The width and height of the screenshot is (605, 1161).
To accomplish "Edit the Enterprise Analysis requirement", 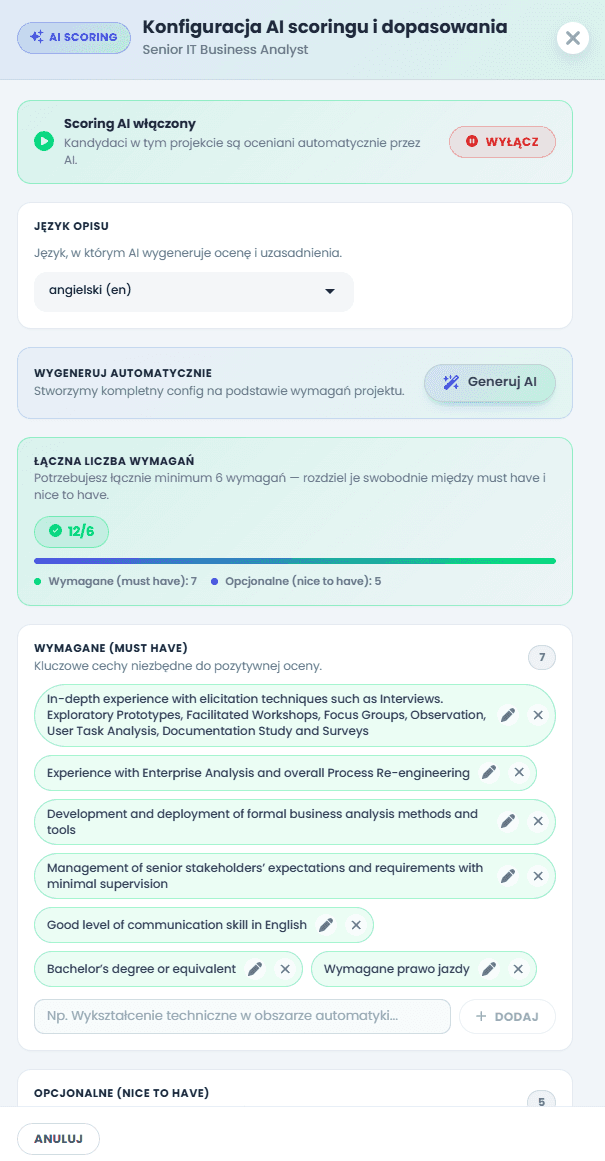I will click(x=489, y=773).
